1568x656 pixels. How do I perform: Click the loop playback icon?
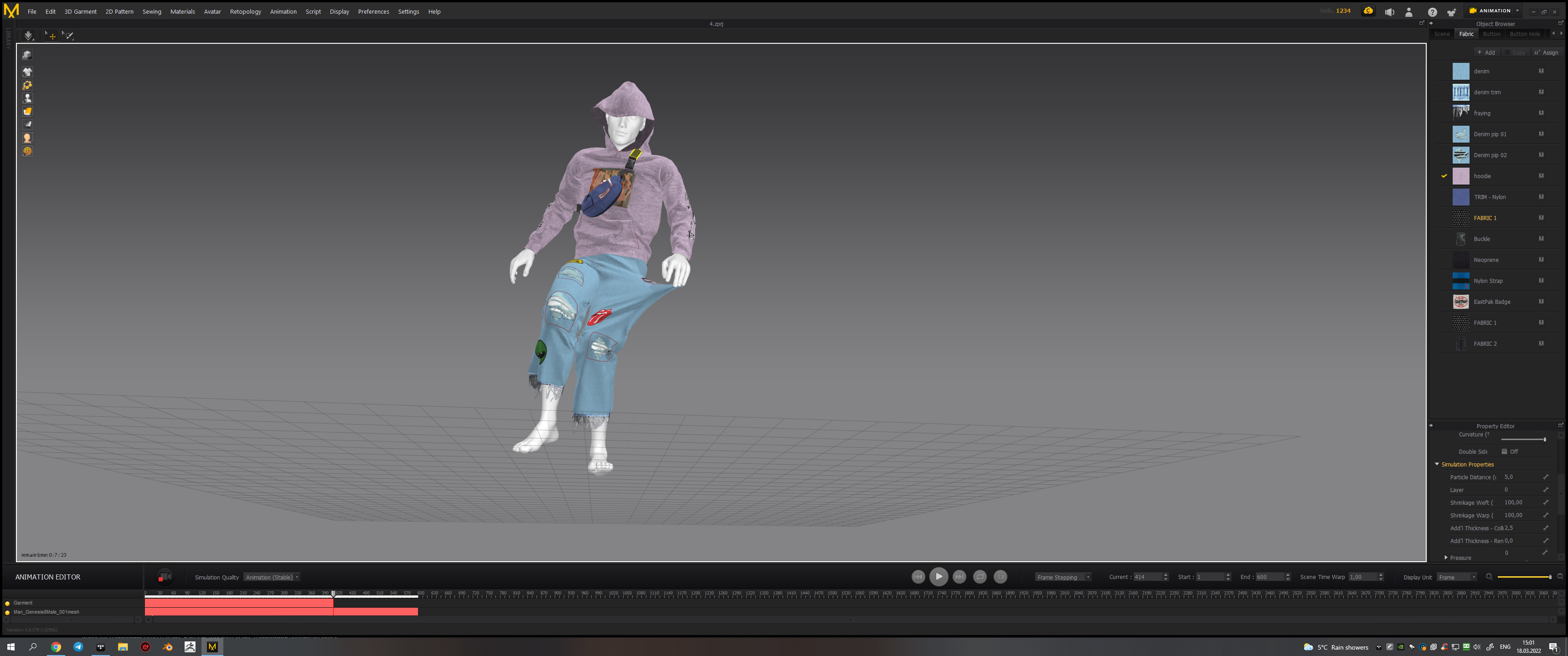[x=980, y=576]
